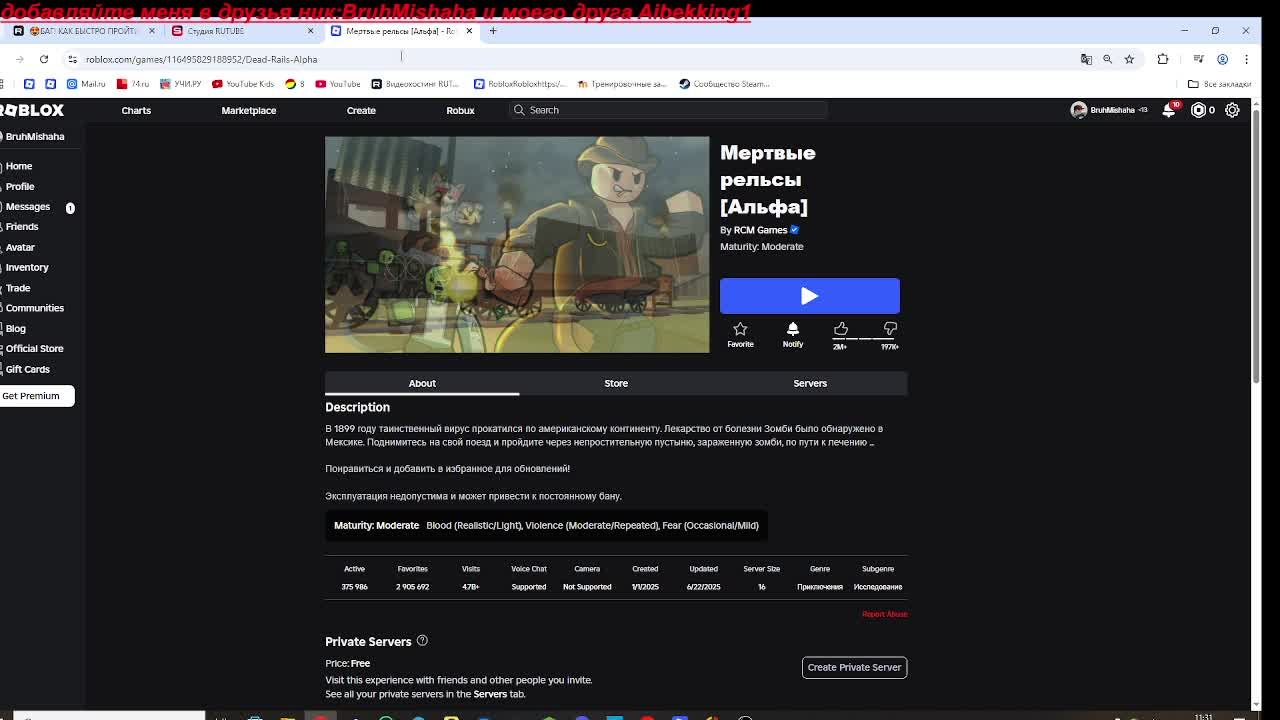Open the Chrome profile icon

(x=1222, y=59)
